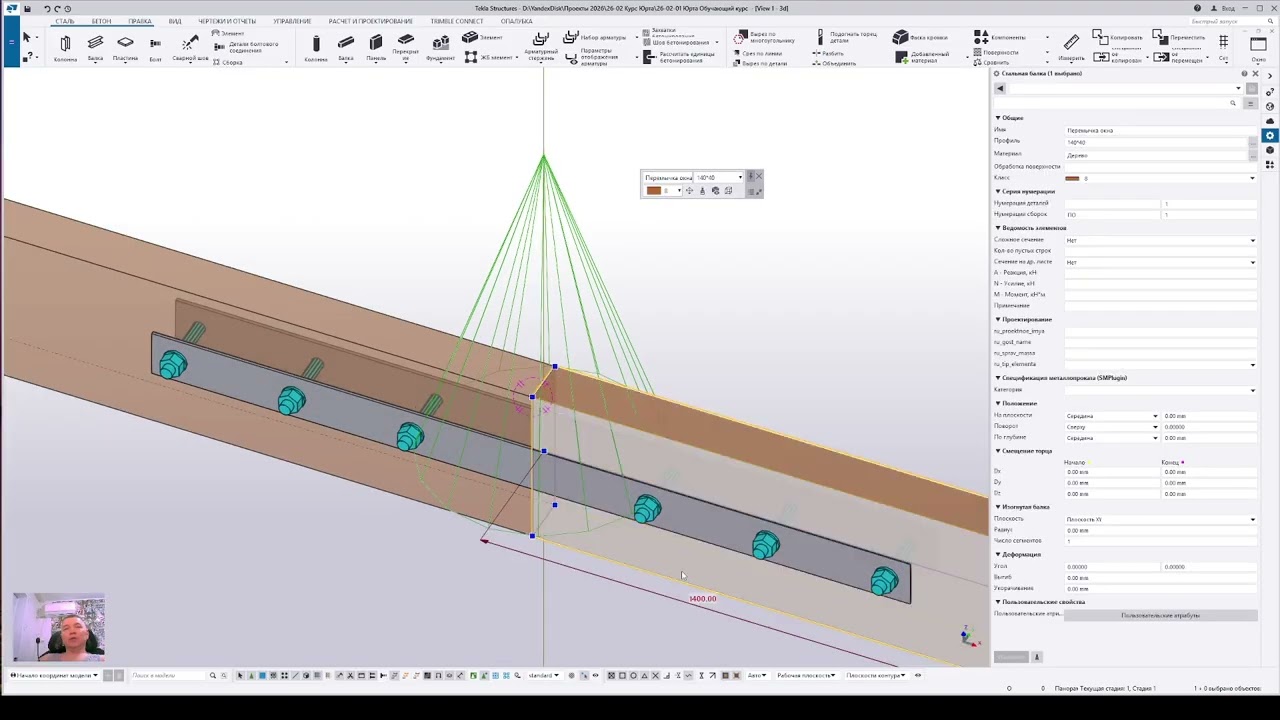Click the Undo arrow in title bar
The width and height of the screenshot is (1280, 720).
pyautogui.click(x=47, y=8)
